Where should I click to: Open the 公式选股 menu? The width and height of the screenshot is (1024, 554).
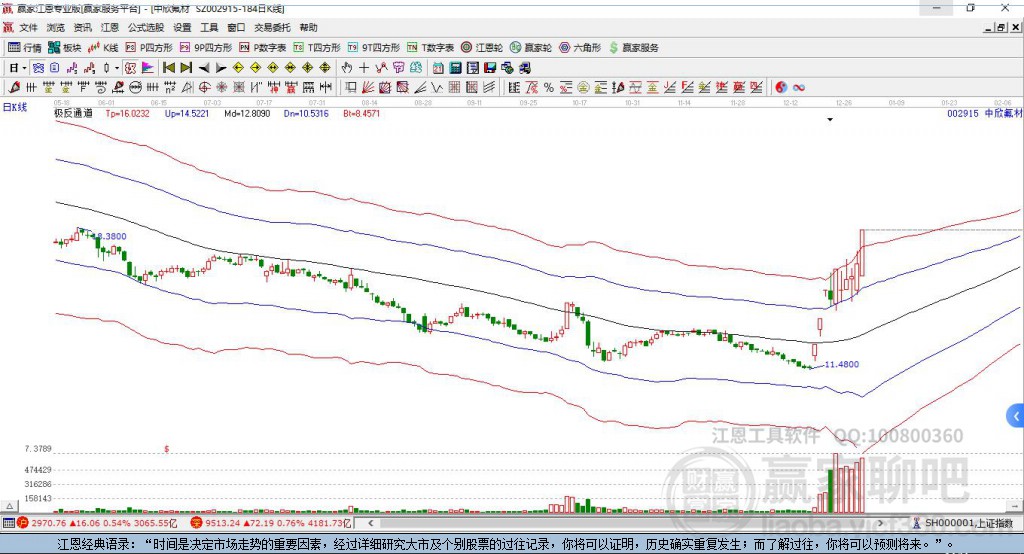pos(146,27)
